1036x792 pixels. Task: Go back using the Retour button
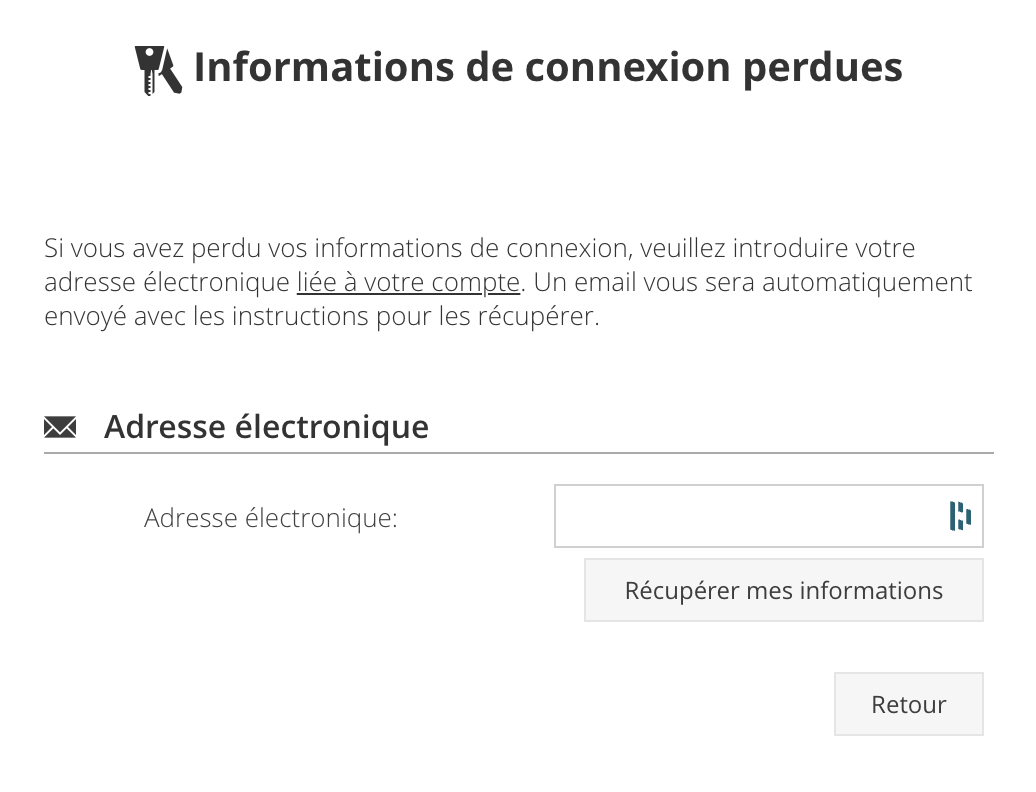[x=908, y=704]
